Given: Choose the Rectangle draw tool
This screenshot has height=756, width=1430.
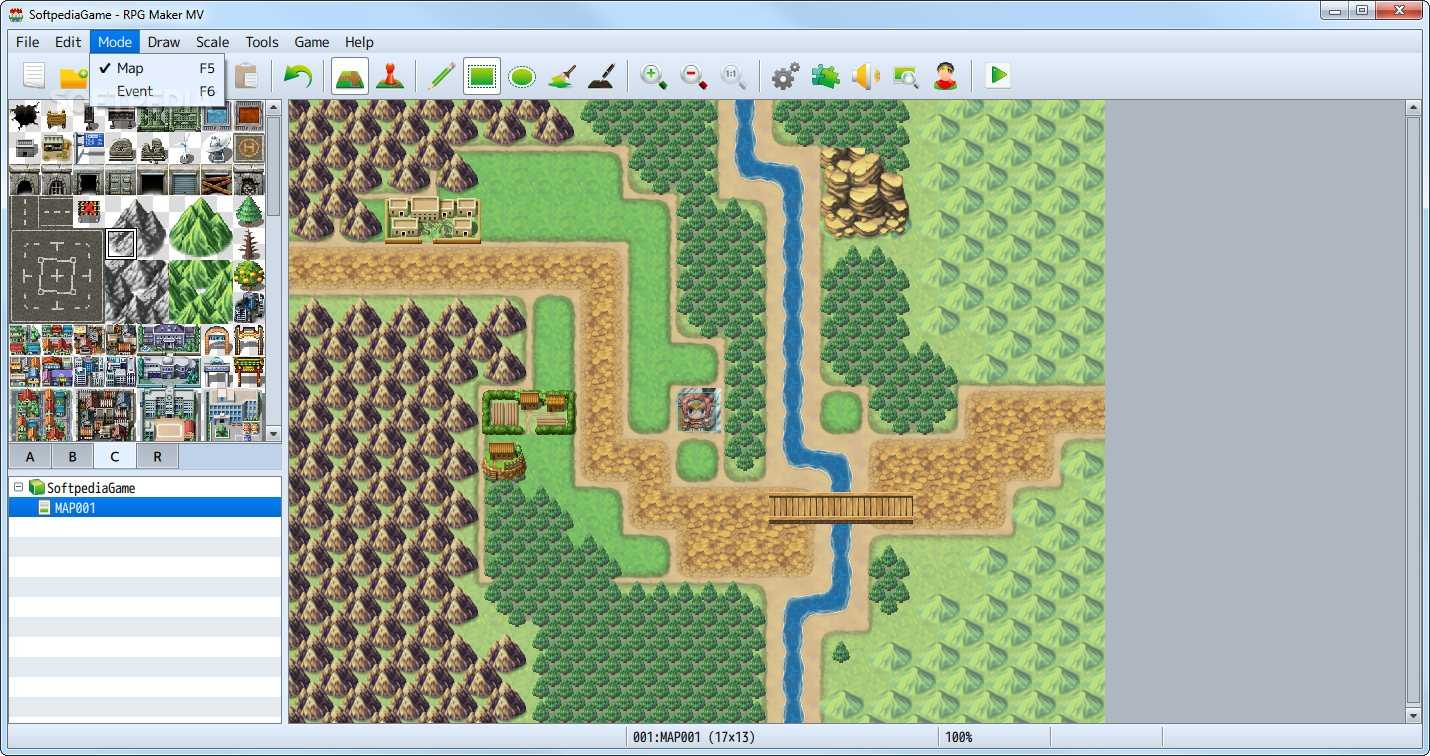Looking at the screenshot, I should (482, 76).
